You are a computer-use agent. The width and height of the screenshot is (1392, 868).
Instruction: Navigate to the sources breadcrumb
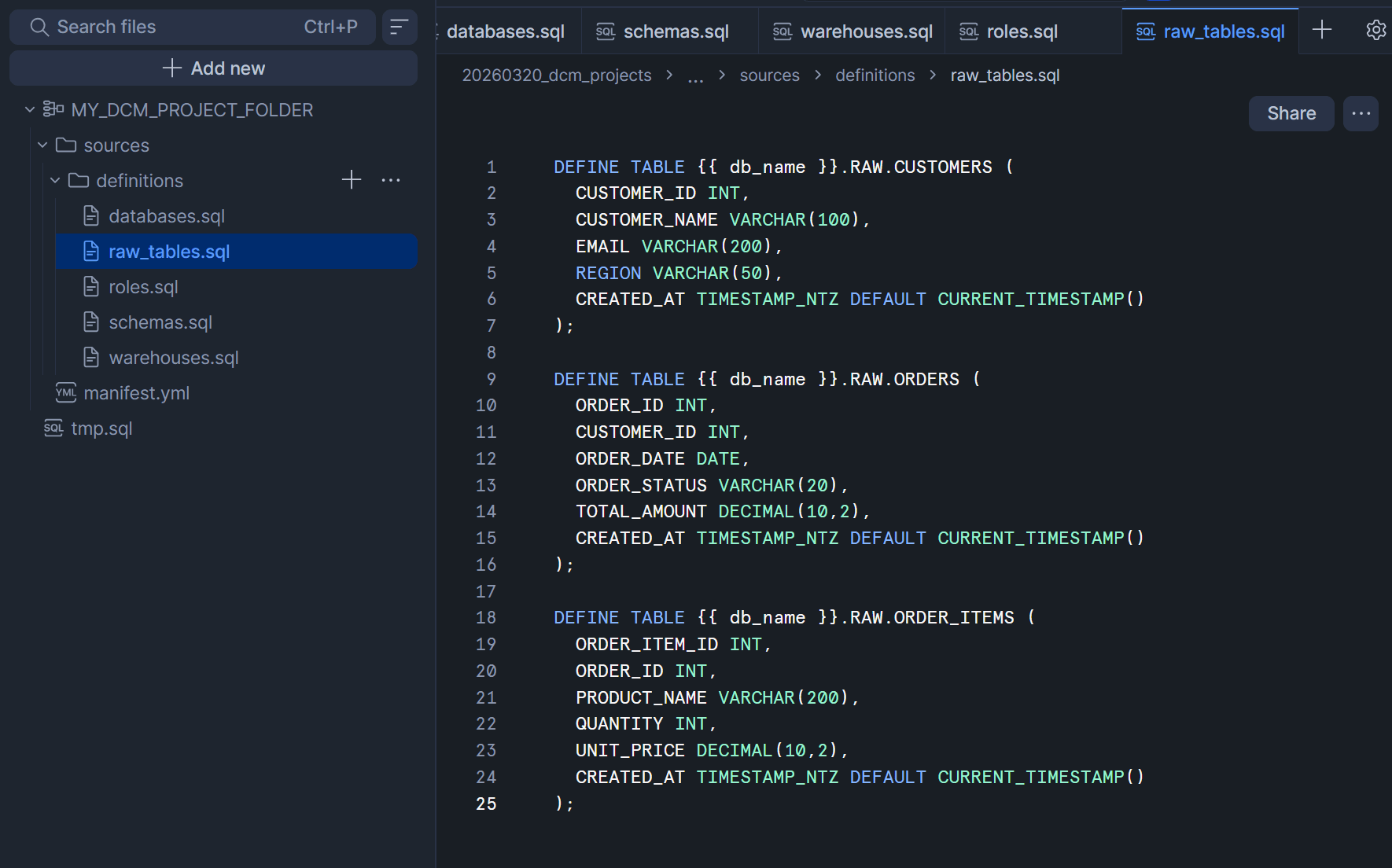coord(768,75)
